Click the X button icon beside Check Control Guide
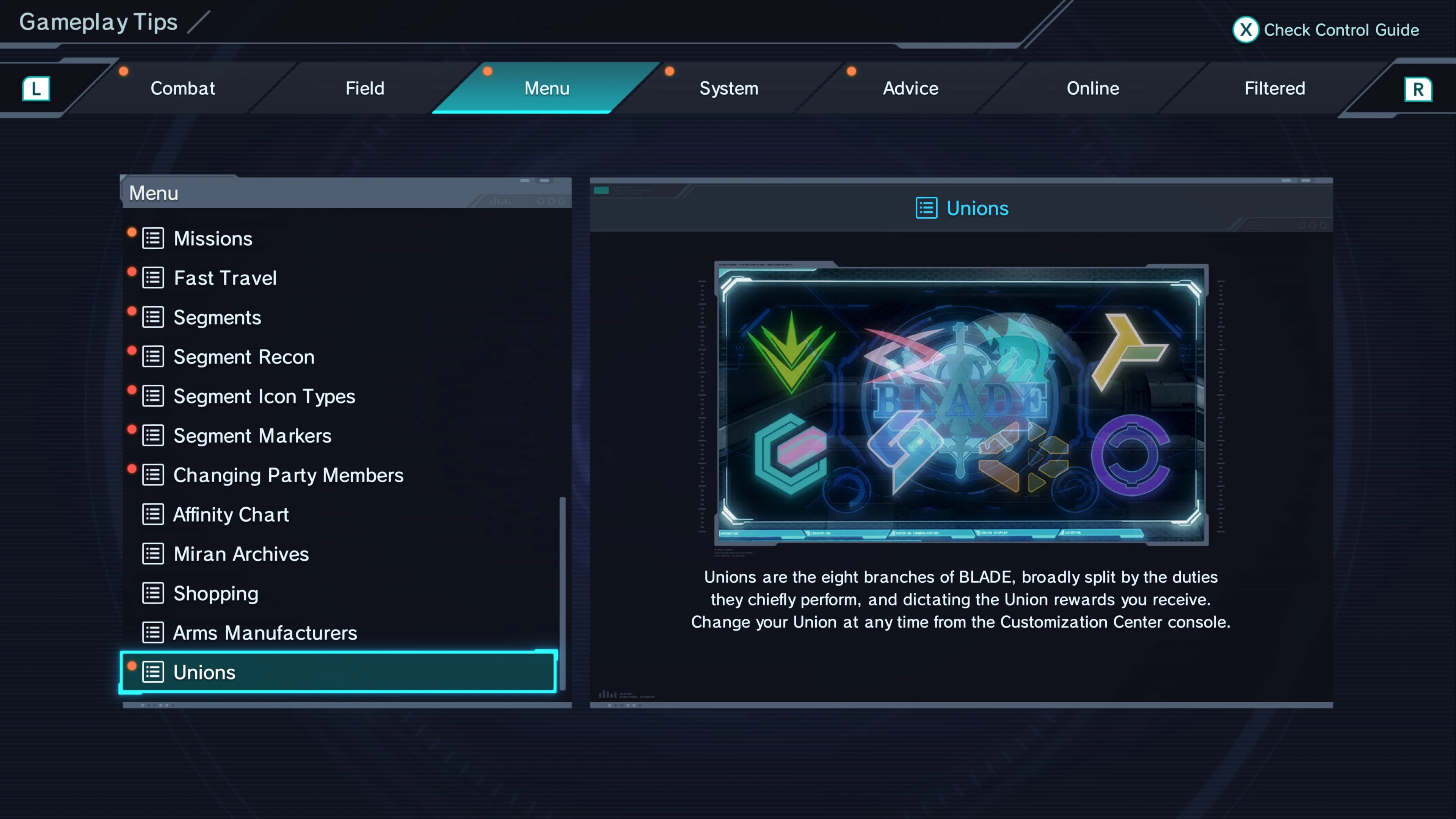 click(1245, 30)
